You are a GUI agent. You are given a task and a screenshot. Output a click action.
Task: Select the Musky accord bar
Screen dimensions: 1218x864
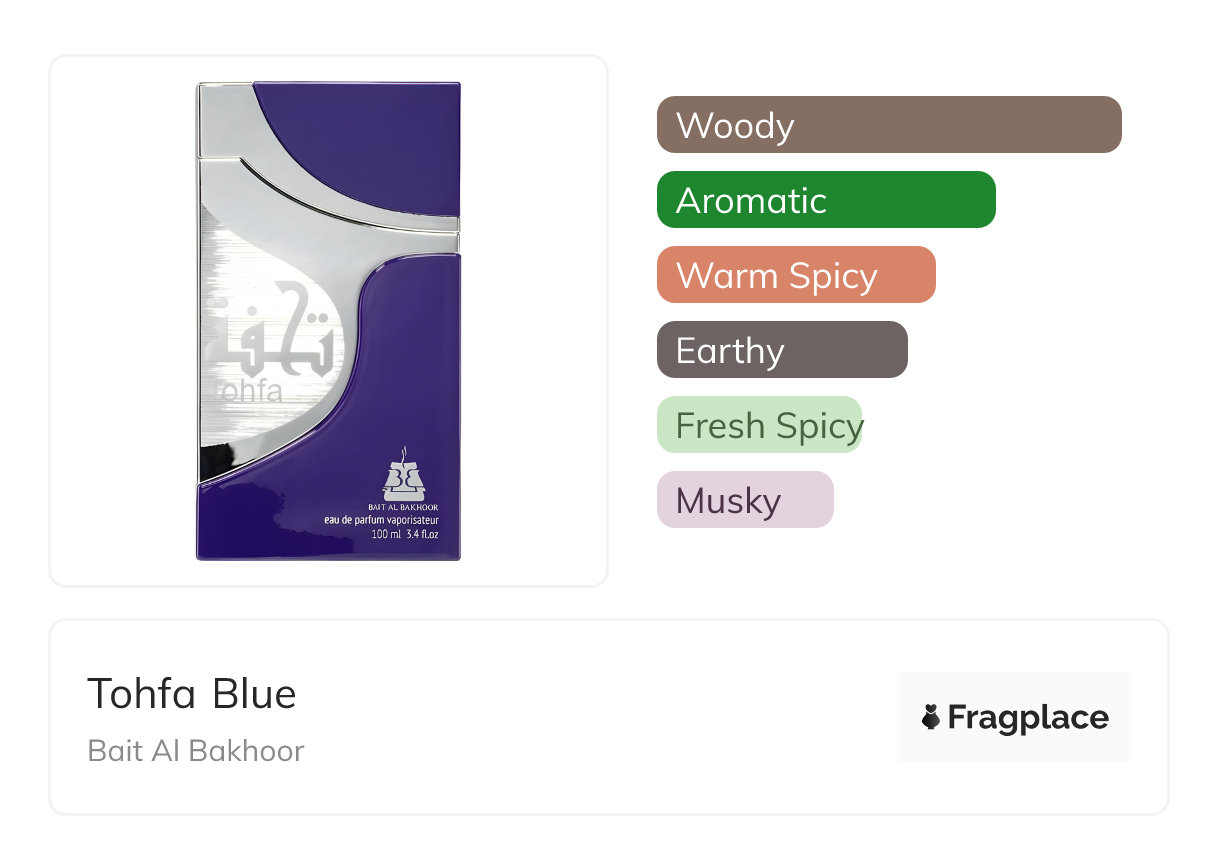pyautogui.click(x=744, y=500)
